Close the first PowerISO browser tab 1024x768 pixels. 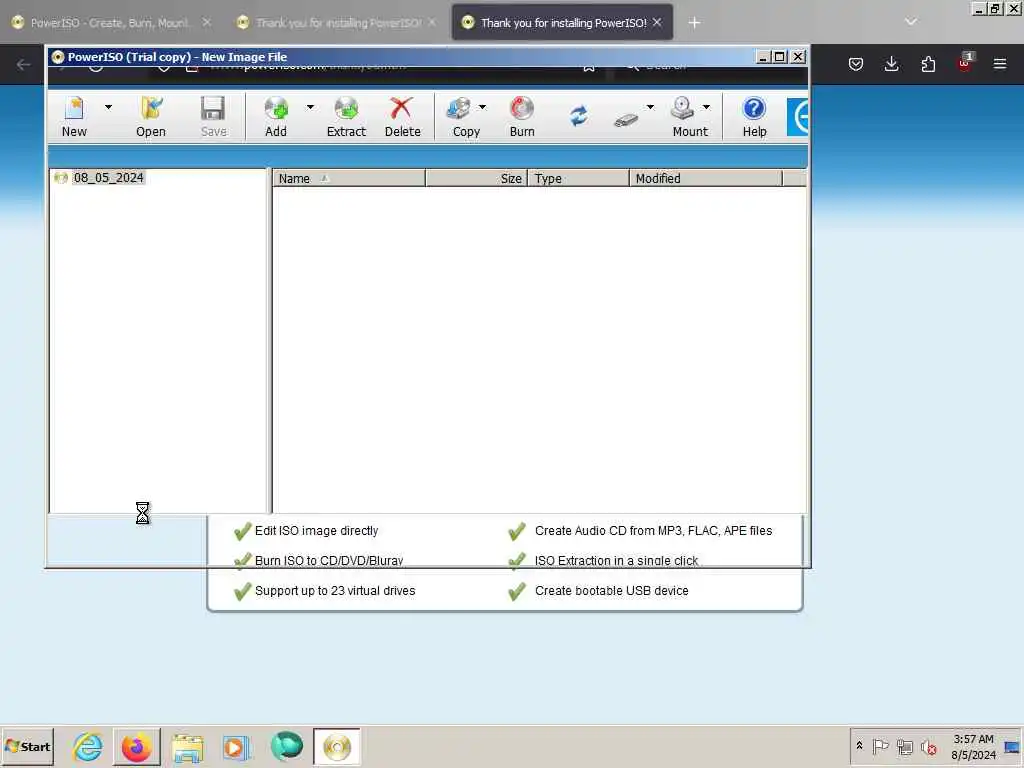click(206, 22)
